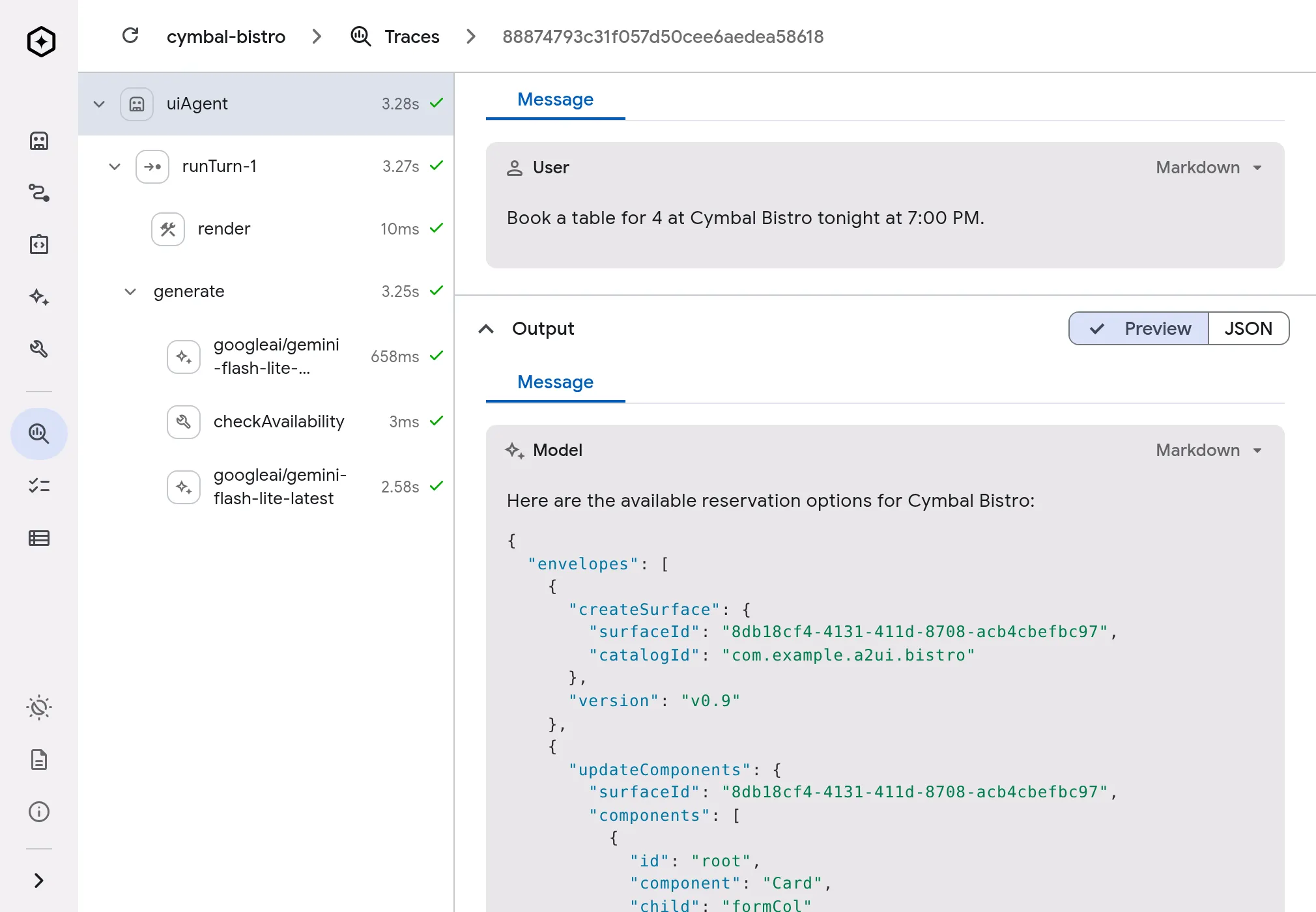Viewport: 1316px width, 912px height.
Task: Click the "updateComponents" JSON key
Action: click(660, 770)
